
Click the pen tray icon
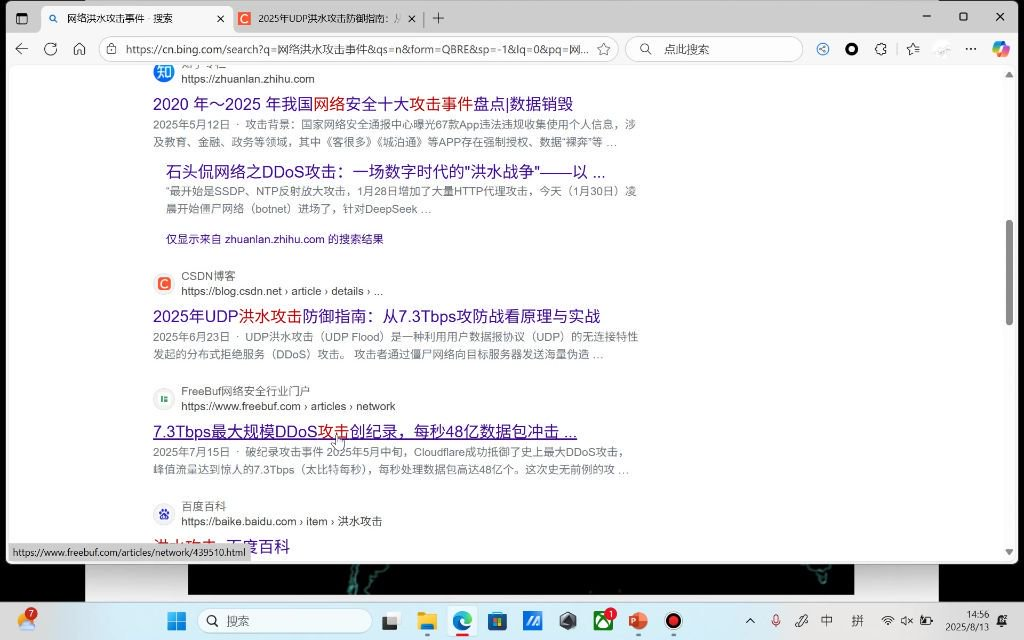coord(801,621)
